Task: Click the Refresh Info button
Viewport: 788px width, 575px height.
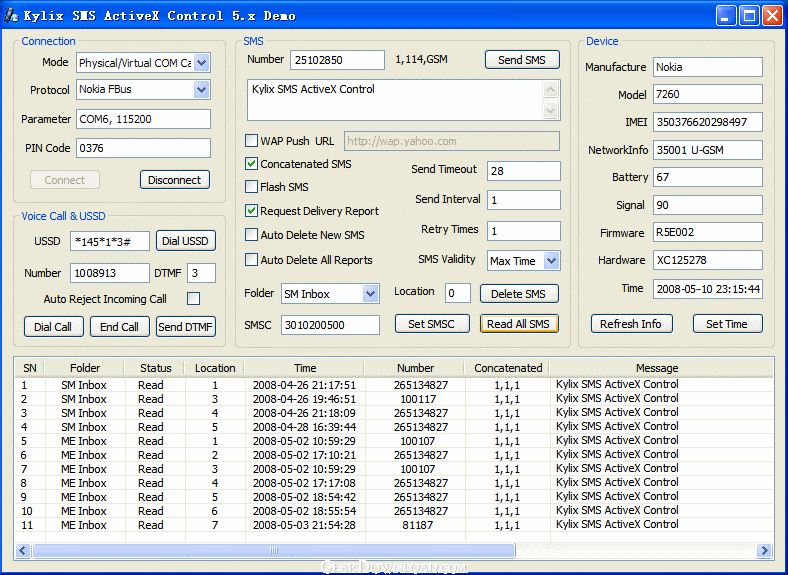Action: pos(631,324)
